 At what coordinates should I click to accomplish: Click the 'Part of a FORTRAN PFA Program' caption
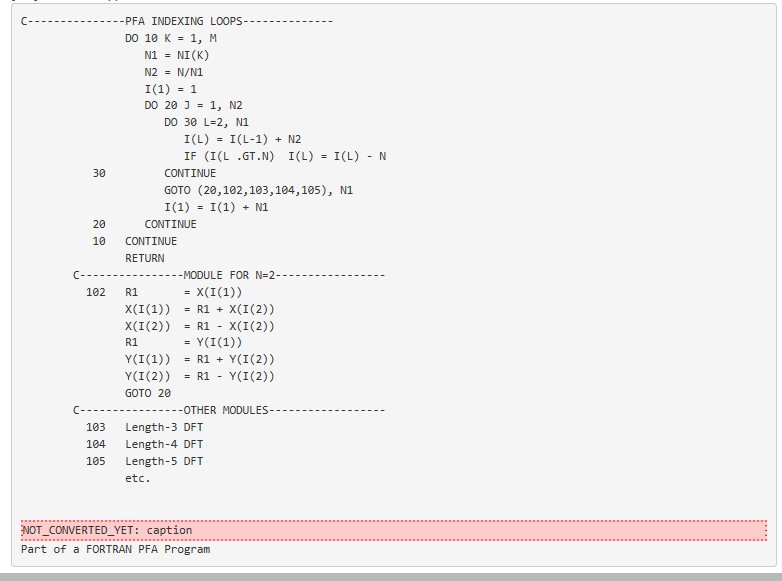(x=115, y=549)
